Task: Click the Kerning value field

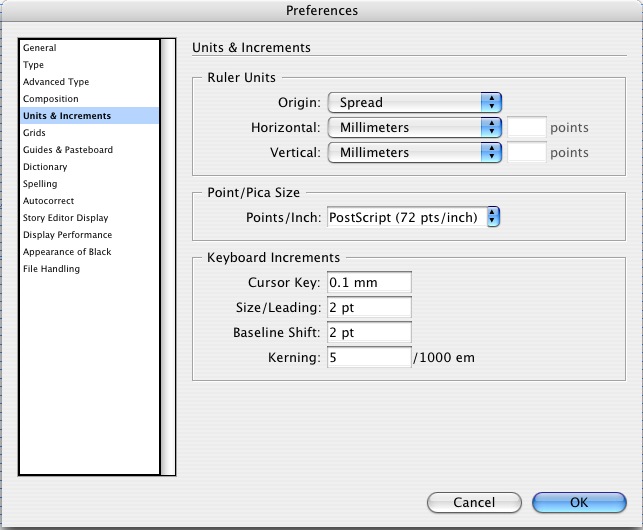Action: coord(369,357)
